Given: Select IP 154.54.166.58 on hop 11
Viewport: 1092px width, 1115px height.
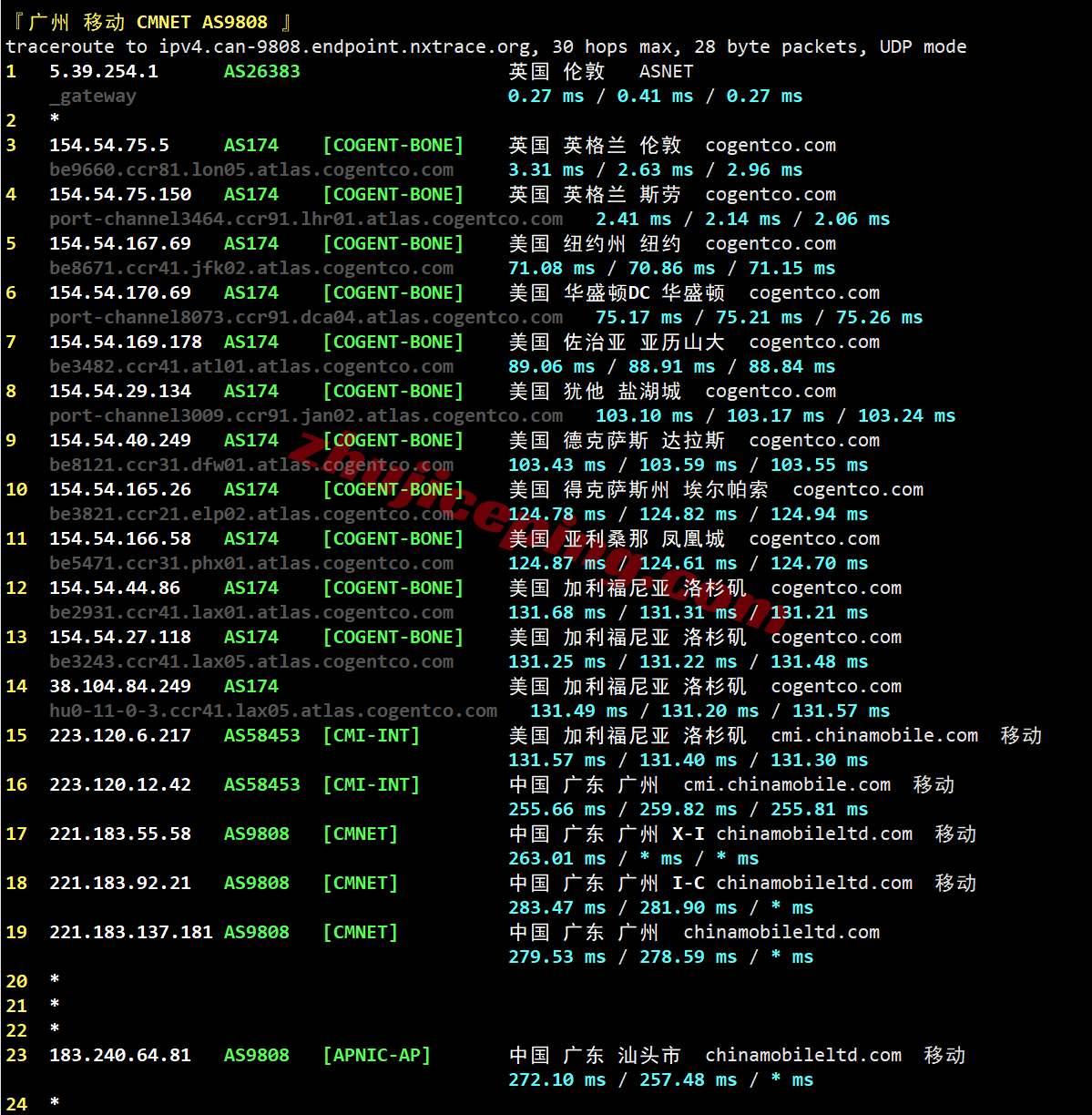Looking at the screenshot, I should [120, 538].
